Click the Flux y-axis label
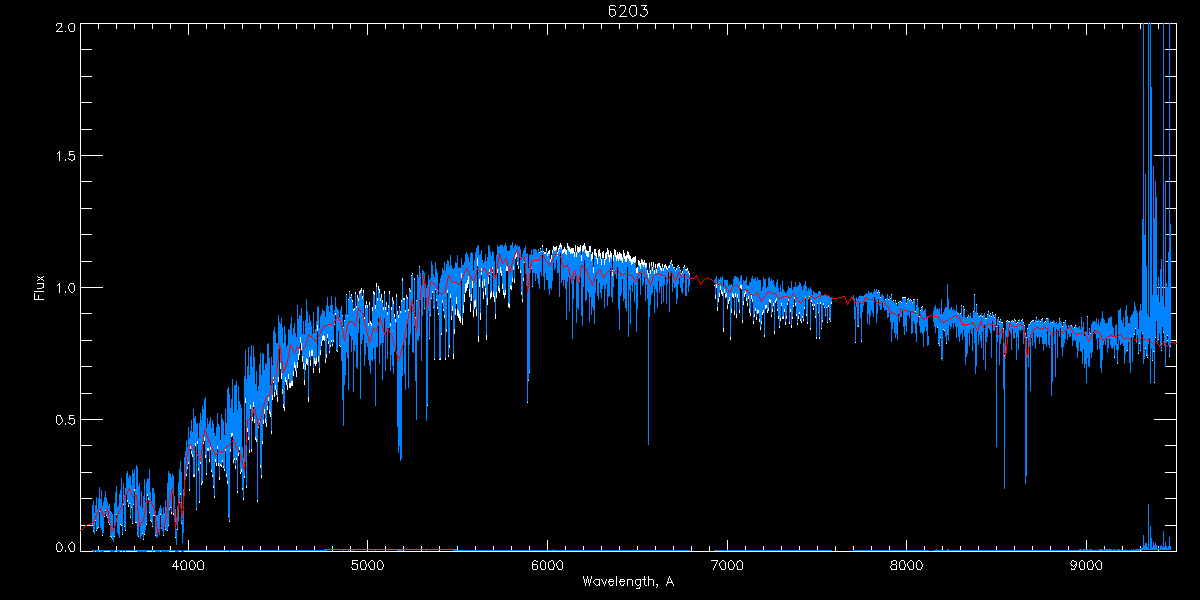Screen dimensions: 1200x600 [x=40, y=287]
